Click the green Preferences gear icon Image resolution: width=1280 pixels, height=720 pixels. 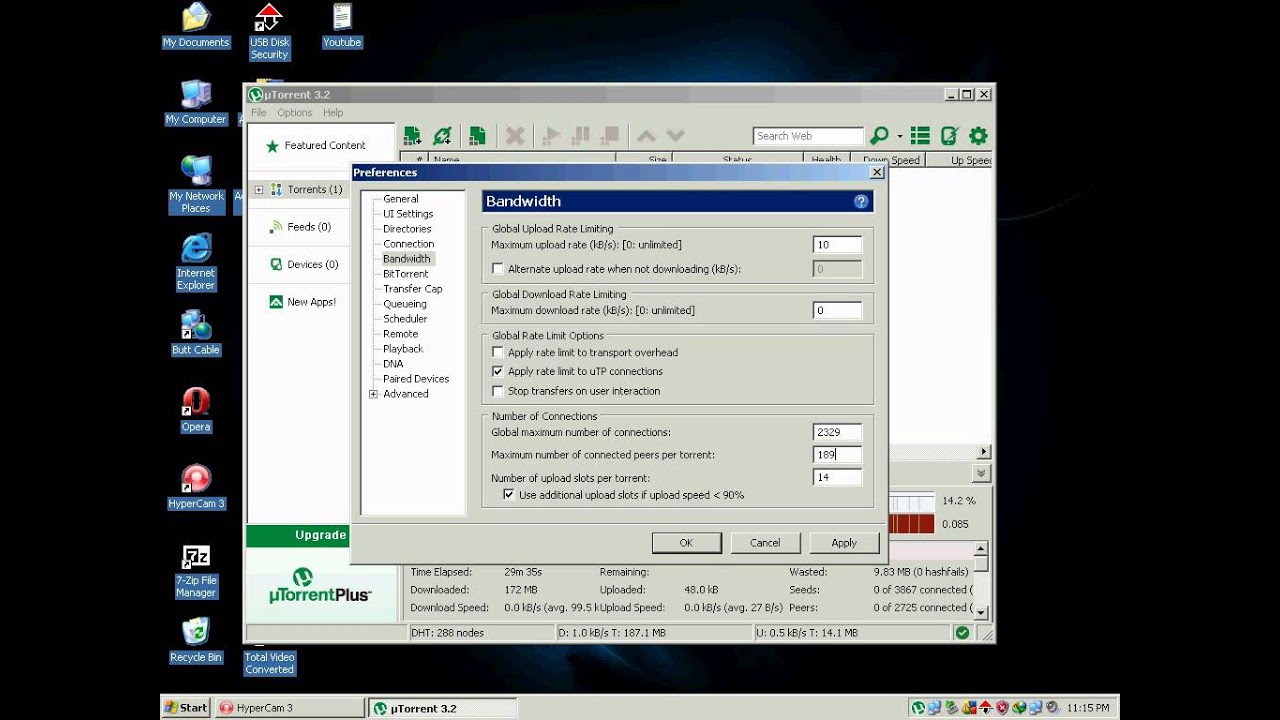pos(978,136)
